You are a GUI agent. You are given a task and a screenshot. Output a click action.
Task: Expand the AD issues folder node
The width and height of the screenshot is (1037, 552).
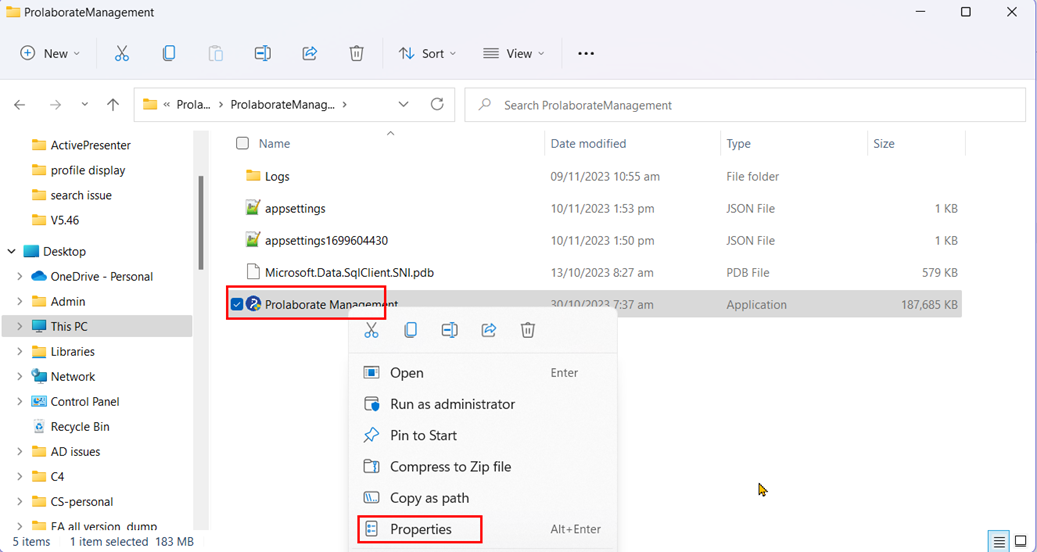[19, 452]
